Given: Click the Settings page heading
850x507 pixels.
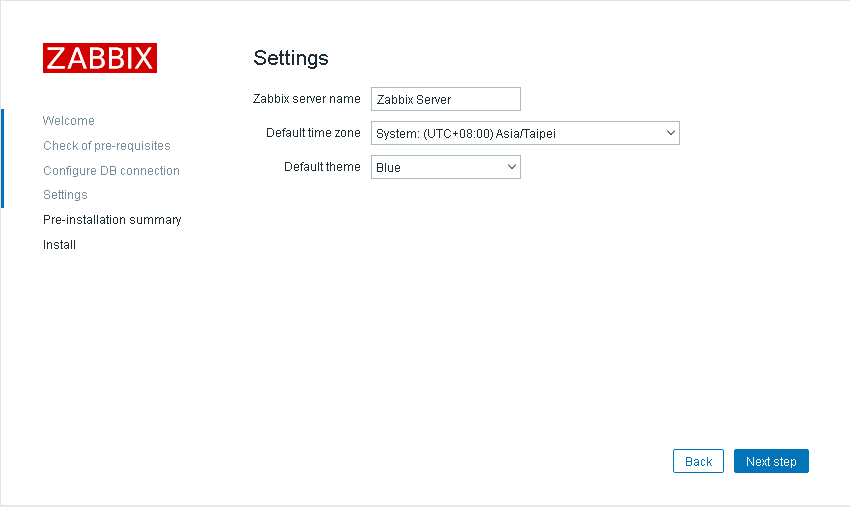Looking at the screenshot, I should [291, 58].
